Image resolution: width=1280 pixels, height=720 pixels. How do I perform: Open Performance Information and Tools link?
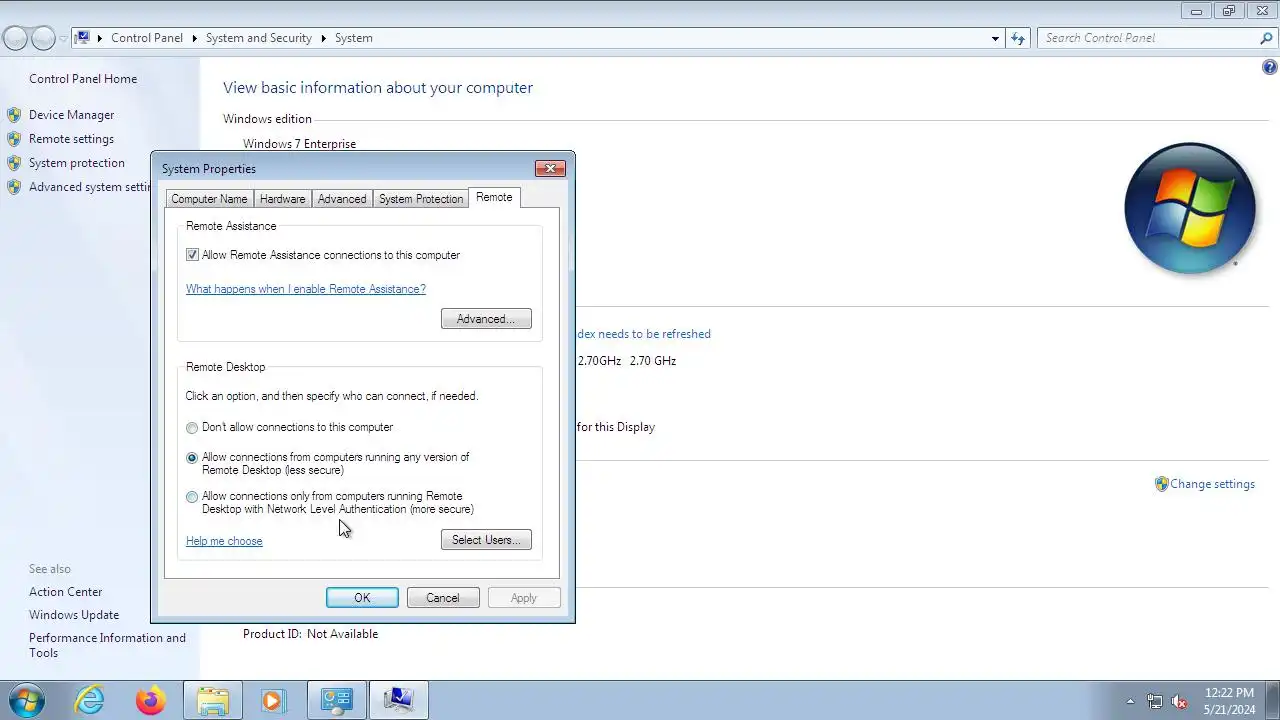click(x=107, y=645)
